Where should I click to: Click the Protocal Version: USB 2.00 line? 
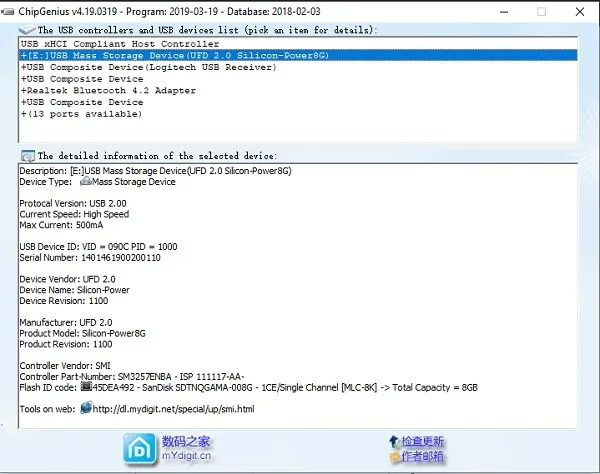click(73, 203)
